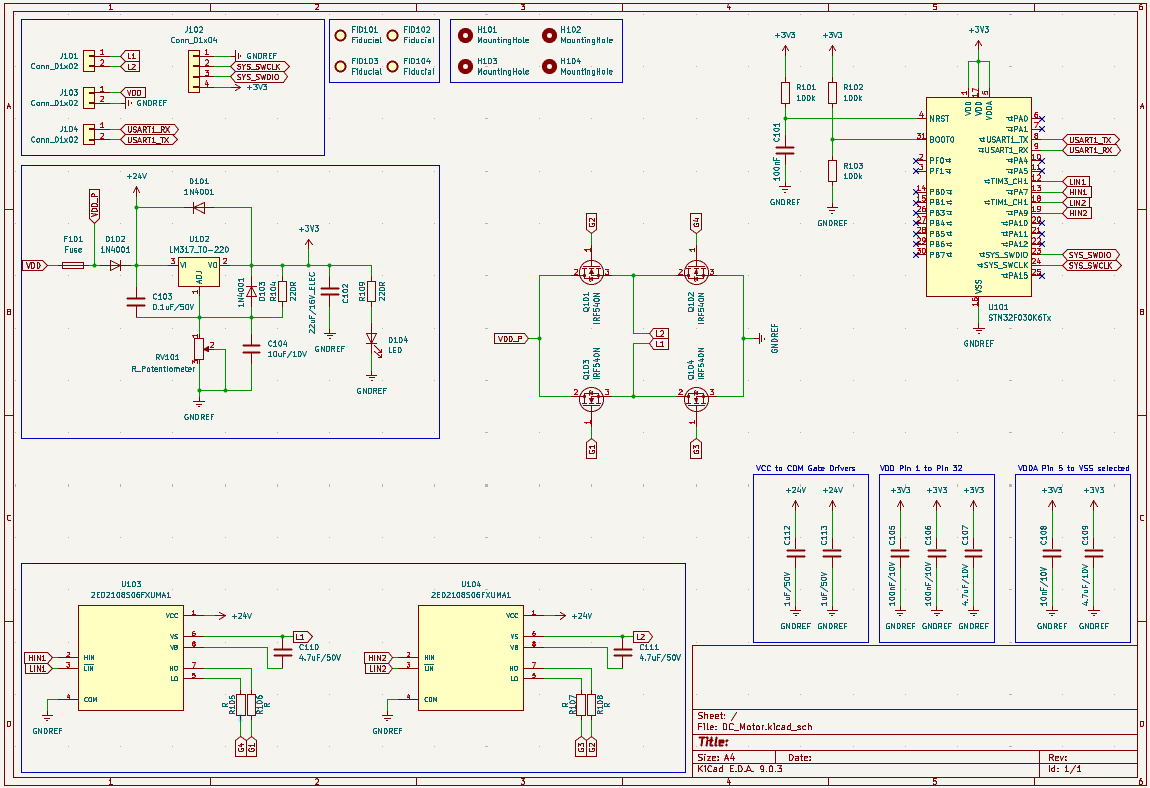The width and height of the screenshot is (1150, 788).
Task: Select the 'VCC to COM Gate Drivers' text
Action: click(806, 468)
